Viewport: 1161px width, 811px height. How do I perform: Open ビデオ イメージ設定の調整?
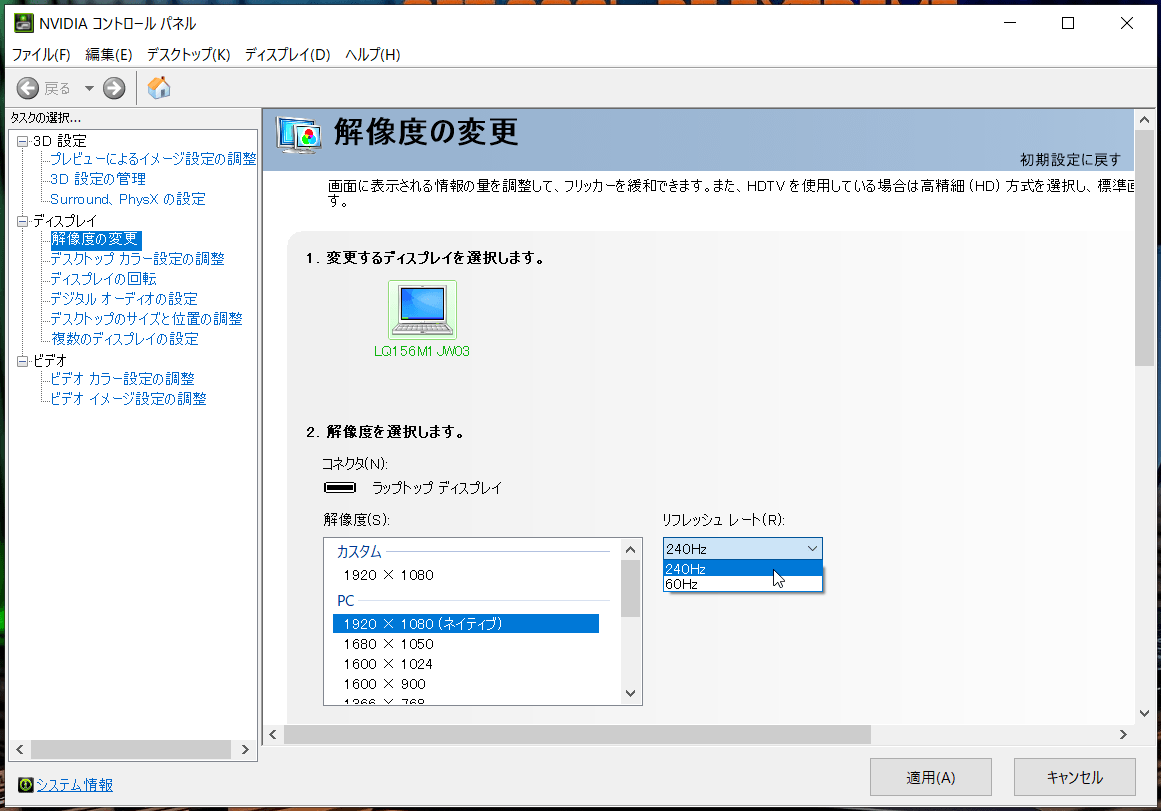click(128, 399)
